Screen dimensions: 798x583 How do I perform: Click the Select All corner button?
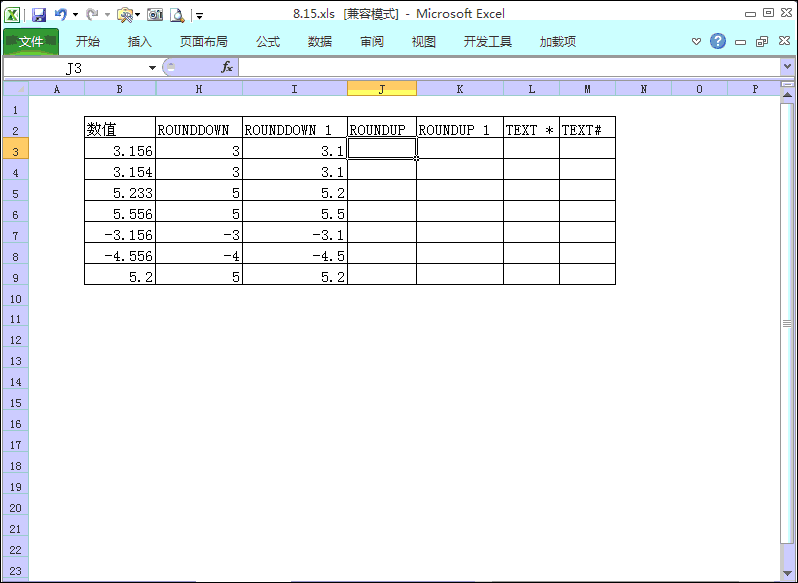click(16, 89)
